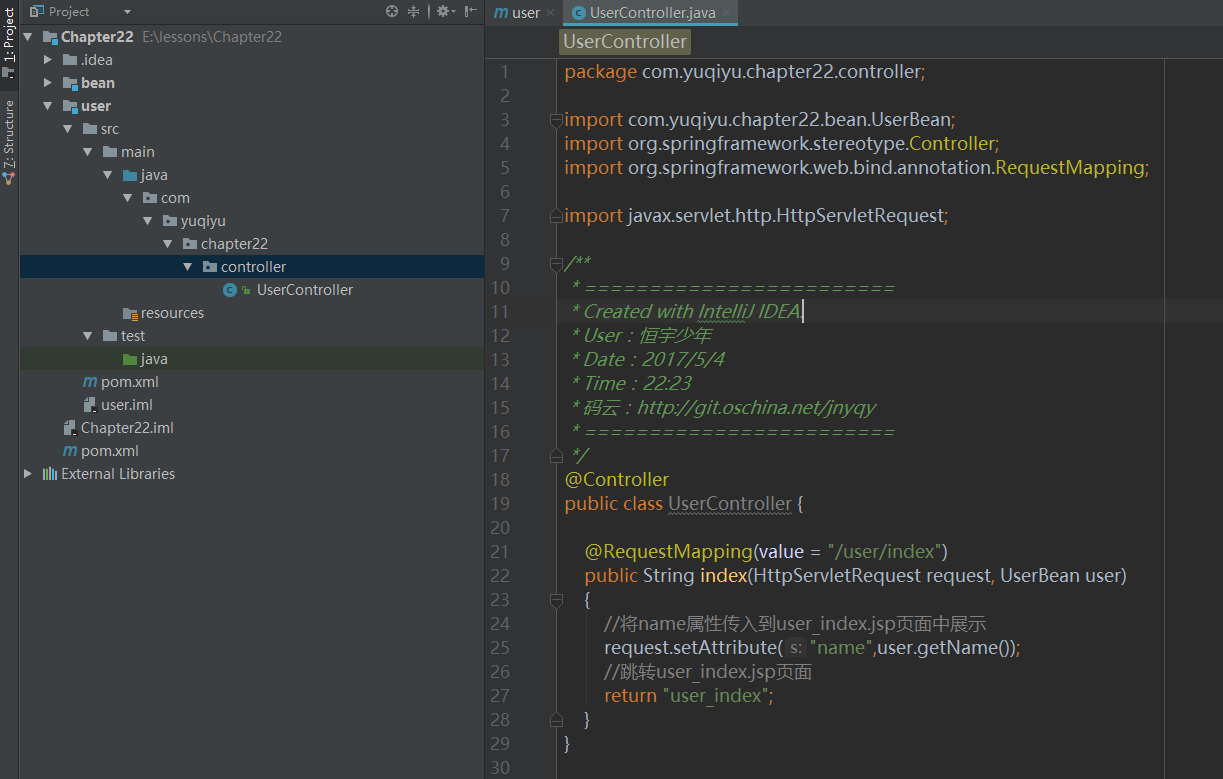
Task: Fold the Javadoc comment at line 9
Action: click(556, 264)
